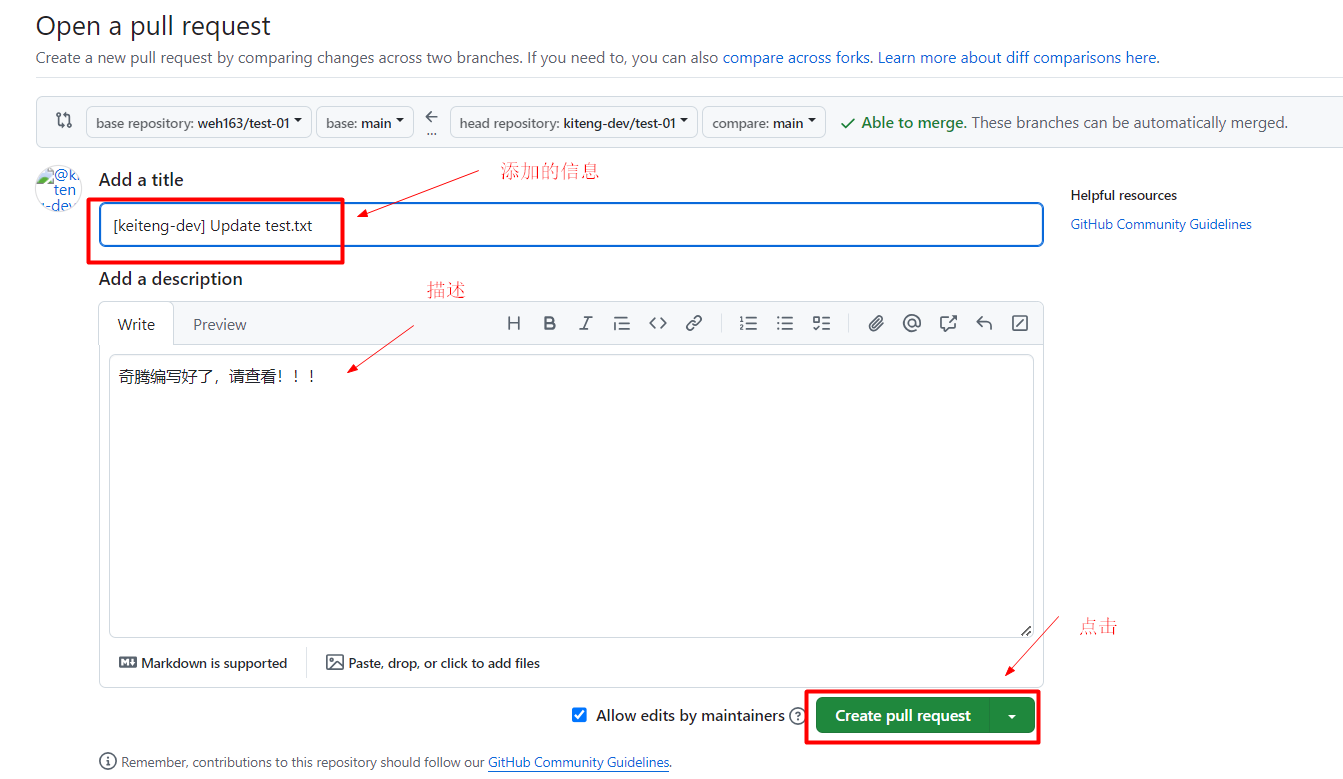Click the Markdown is supported icon
Image resolution: width=1343 pixels, height=779 pixels.
click(128, 663)
